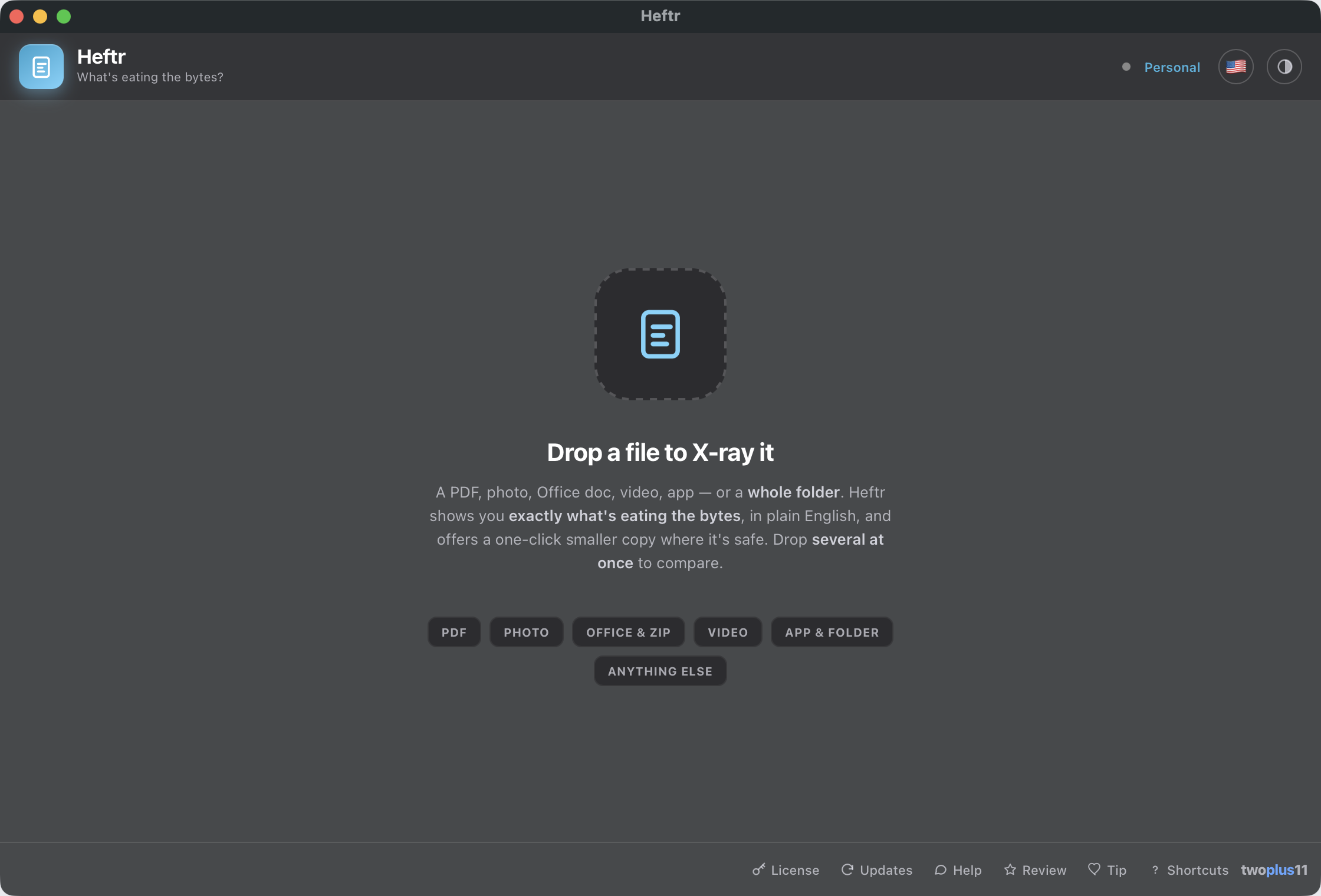Open the Review link in footer

[x=1035, y=870]
